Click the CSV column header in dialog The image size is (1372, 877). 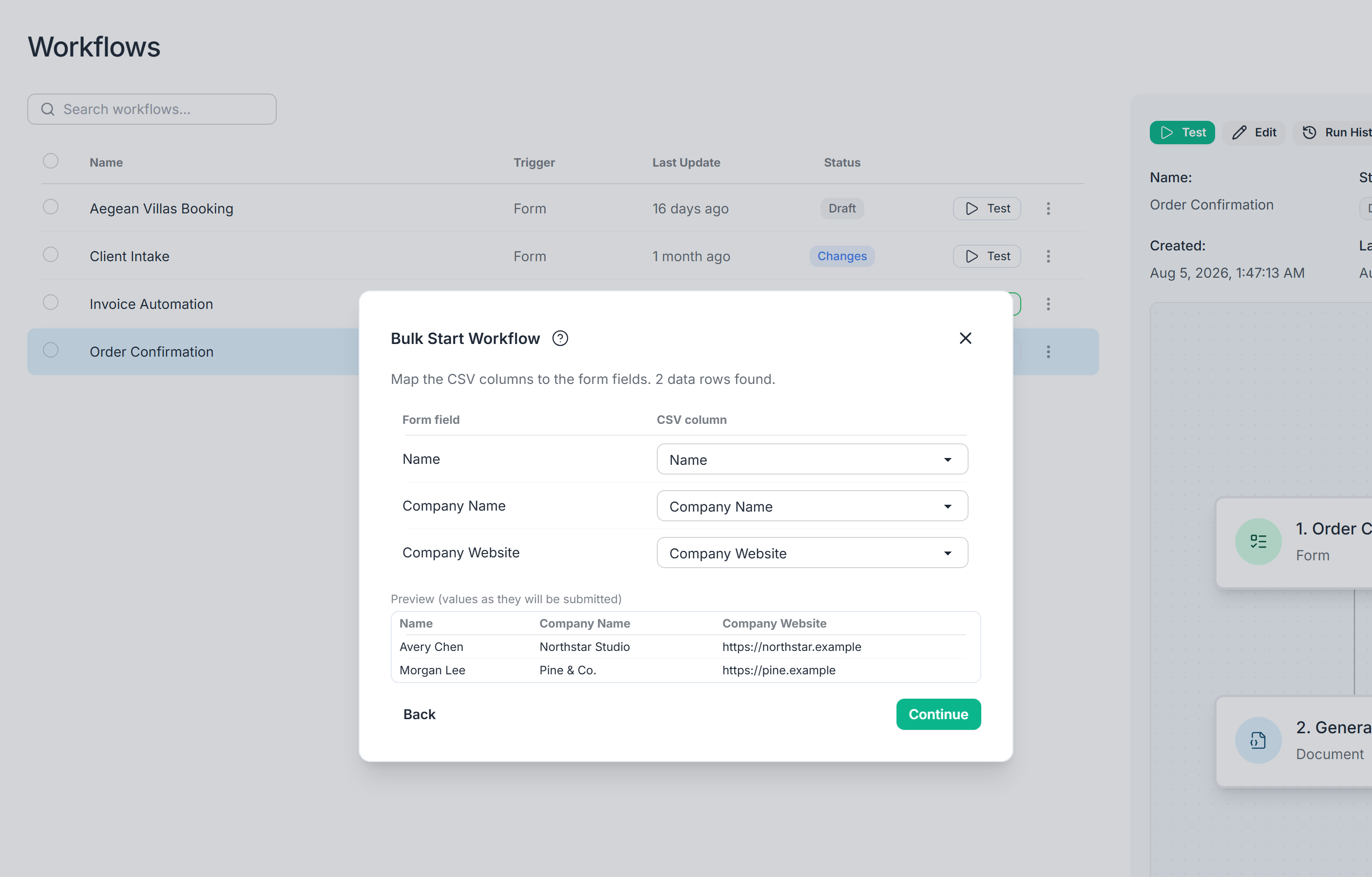click(692, 420)
